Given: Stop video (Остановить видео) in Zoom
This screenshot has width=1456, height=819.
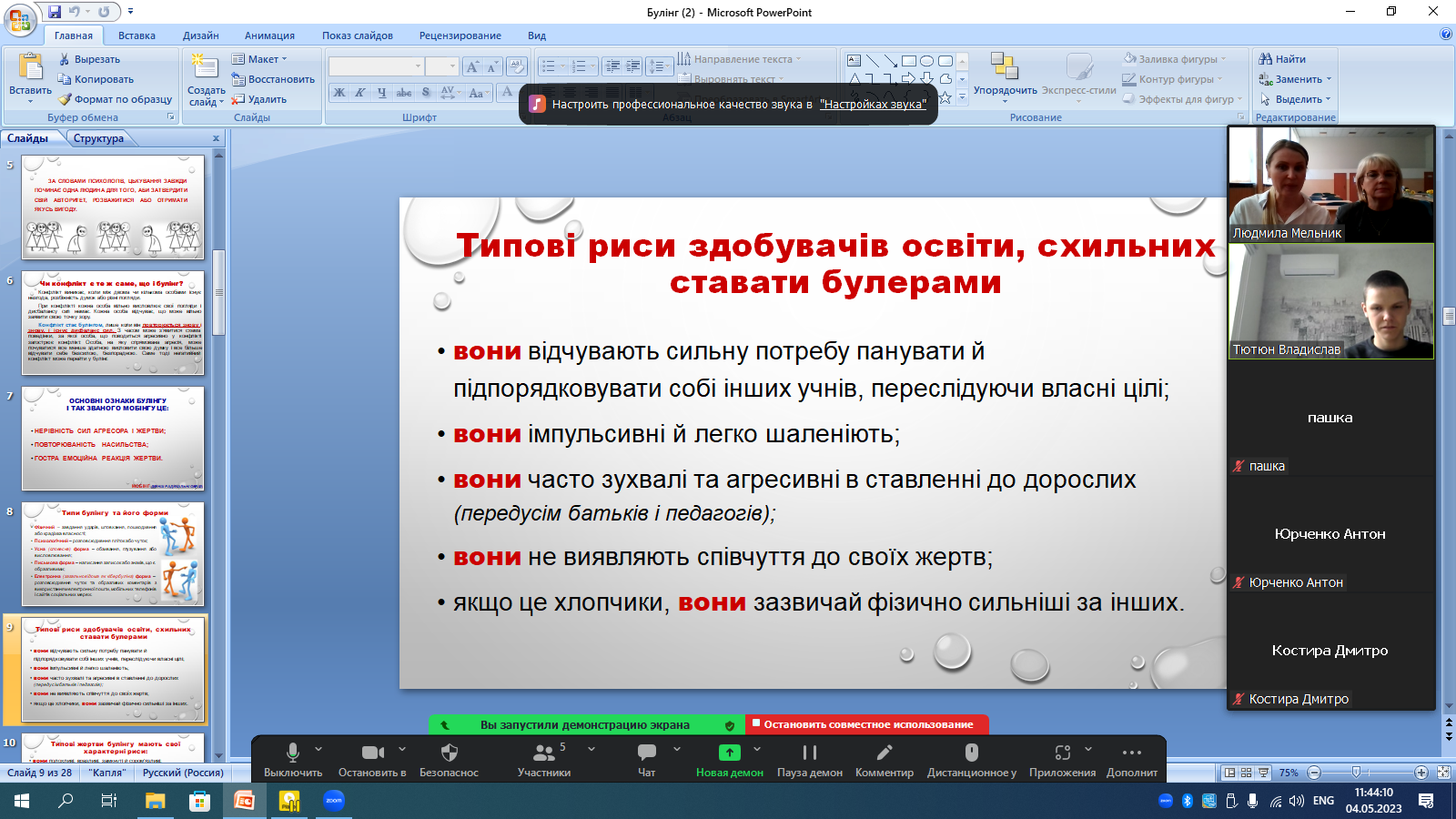Looking at the screenshot, I should [x=372, y=759].
